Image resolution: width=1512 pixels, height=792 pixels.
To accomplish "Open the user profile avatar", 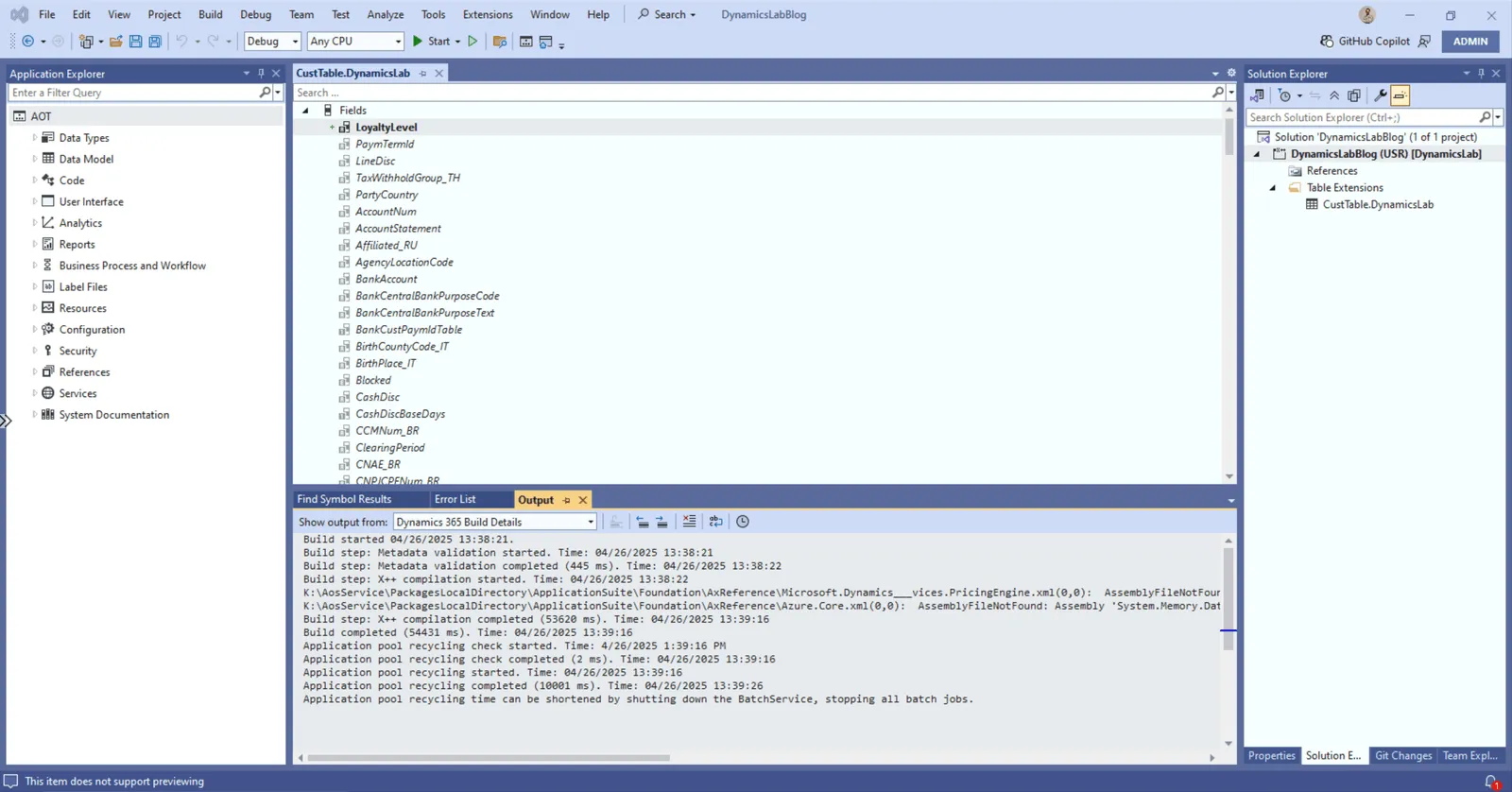I will (1366, 15).
